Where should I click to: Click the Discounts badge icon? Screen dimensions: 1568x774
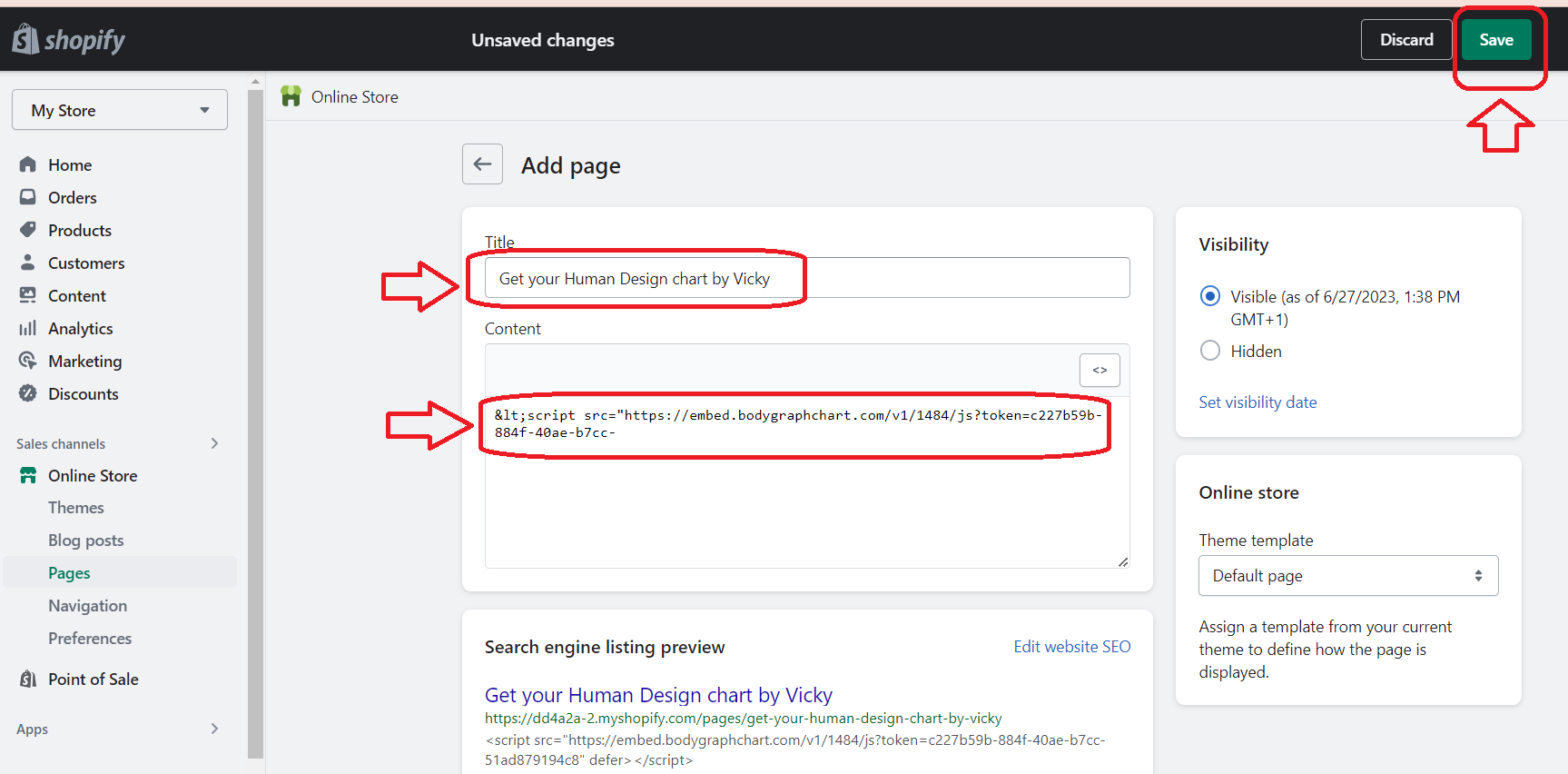click(x=28, y=393)
